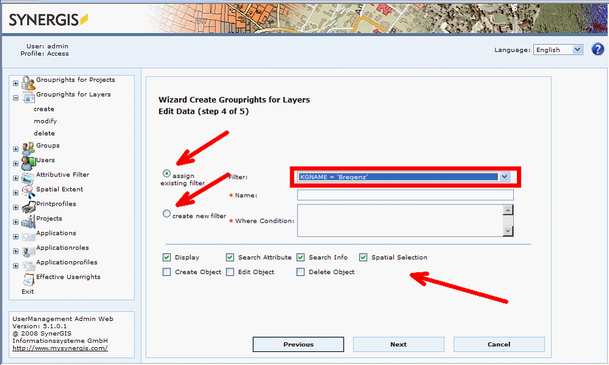Image resolution: width=609 pixels, height=365 pixels.
Task: Enable the Edit Object checkbox
Action: click(230, 272)
